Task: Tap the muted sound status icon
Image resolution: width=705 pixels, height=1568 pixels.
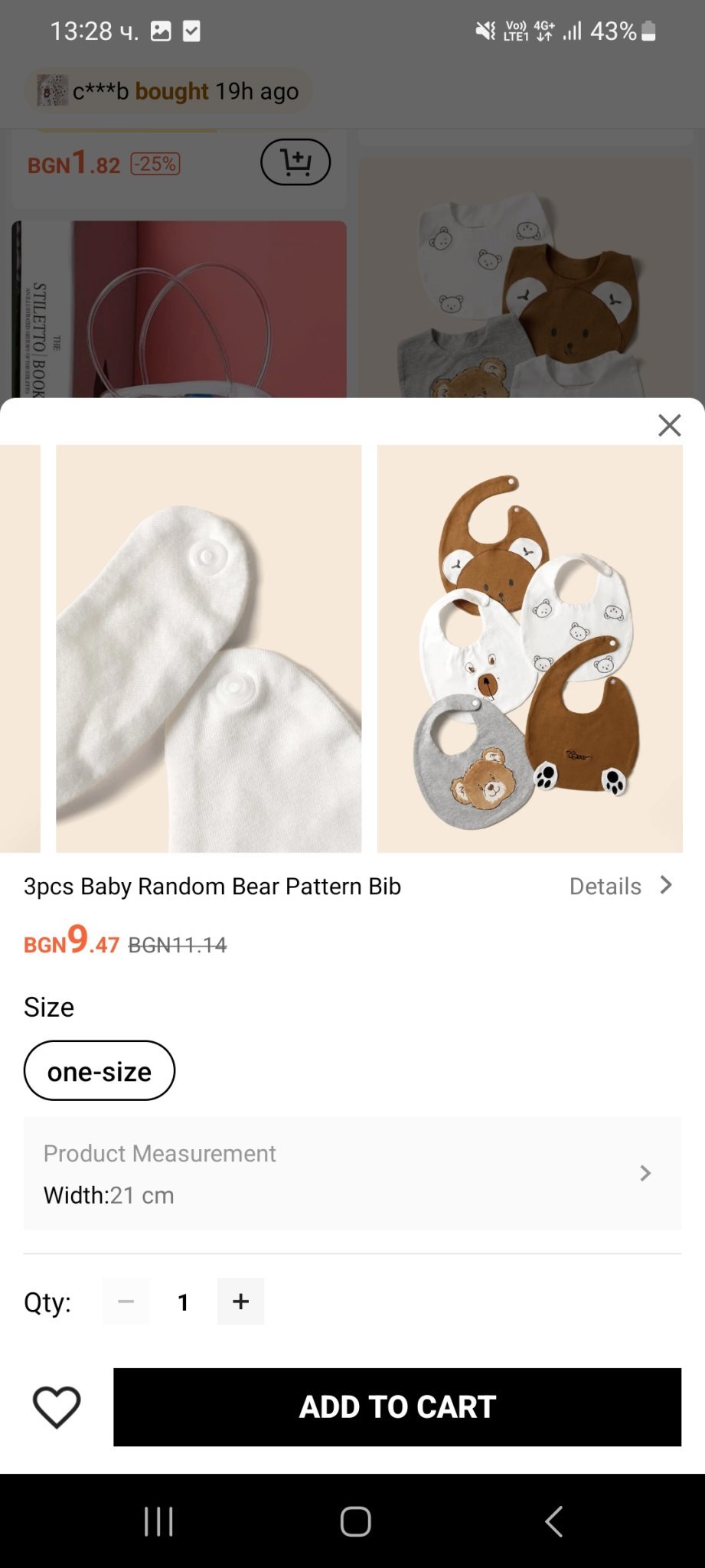Action: pos(485,31)
